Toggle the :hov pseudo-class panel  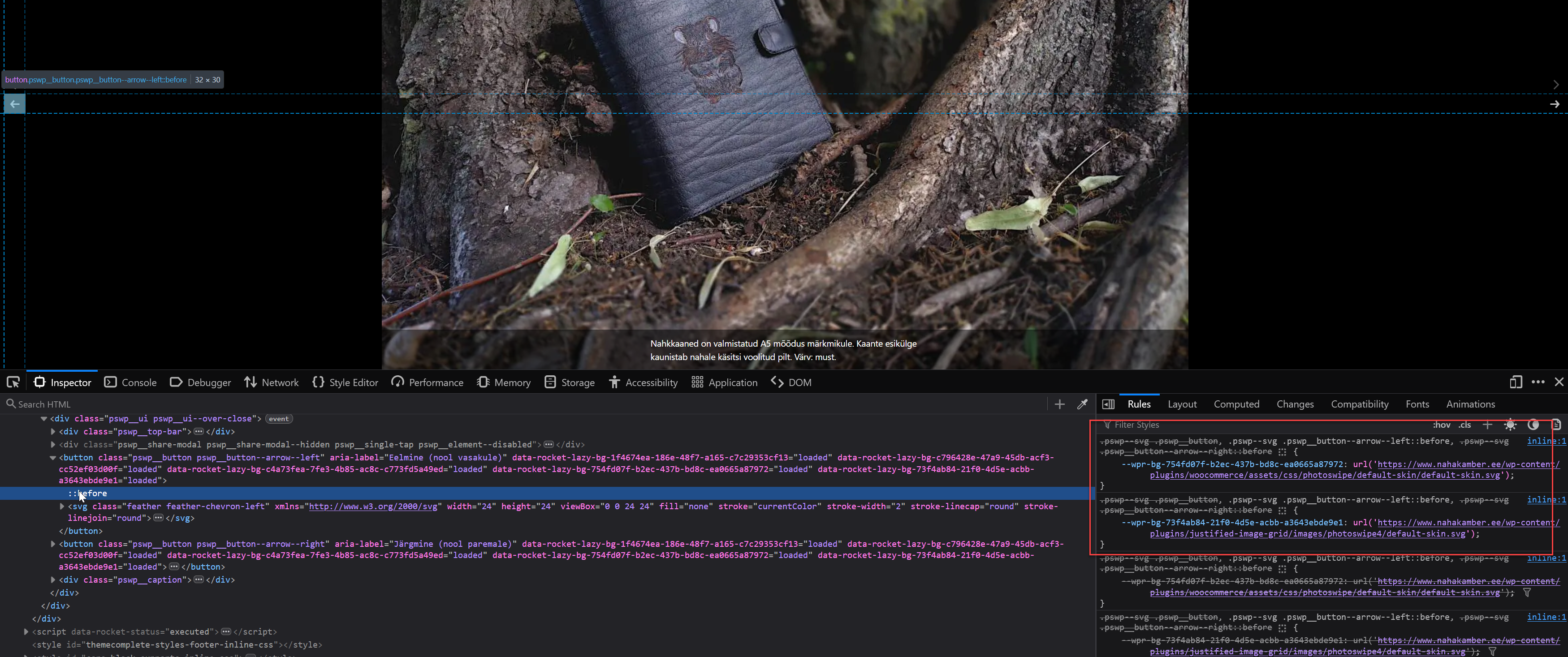pos(1441,425)
